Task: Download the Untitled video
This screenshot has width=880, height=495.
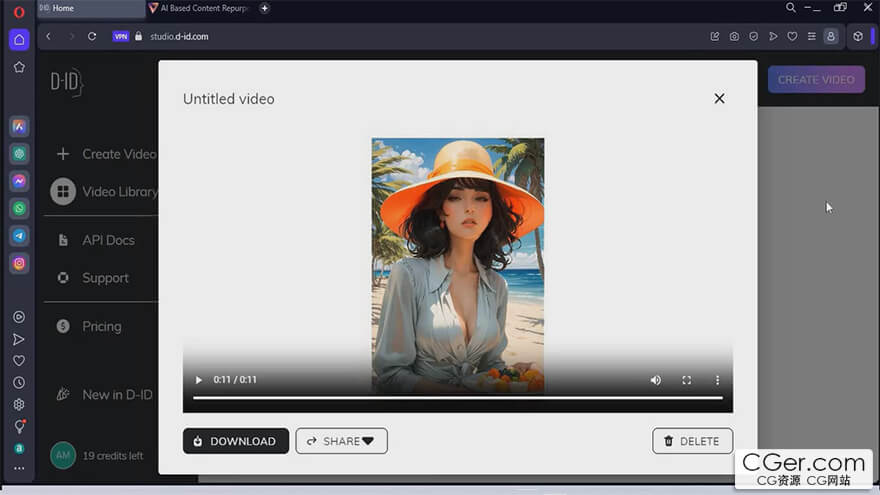Action: pyautogui.click(x=235, y=441)
